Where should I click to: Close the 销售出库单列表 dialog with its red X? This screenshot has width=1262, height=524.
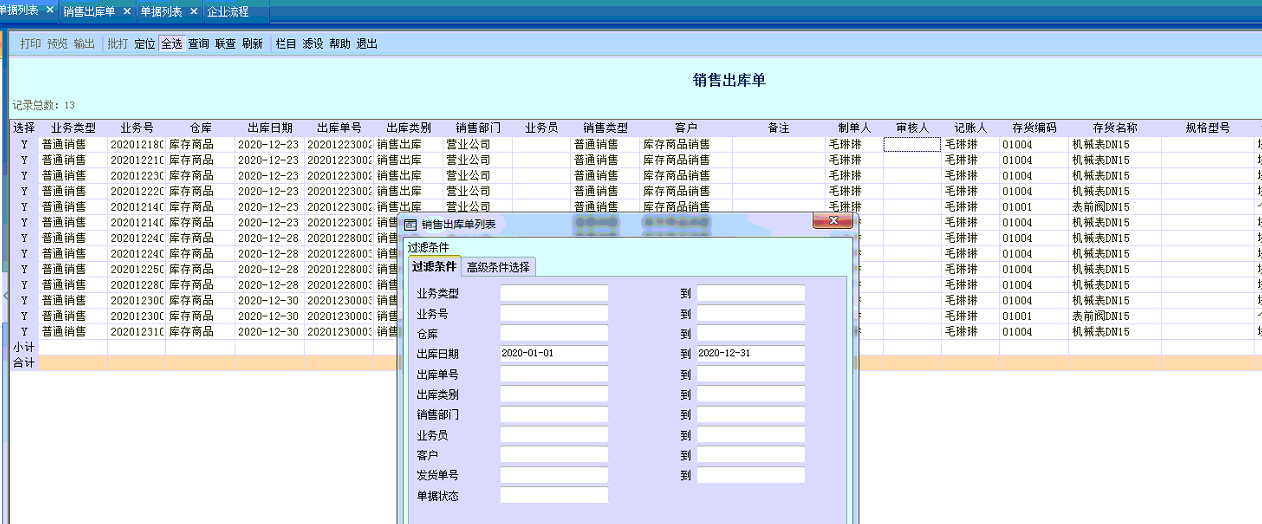[832, 221]
